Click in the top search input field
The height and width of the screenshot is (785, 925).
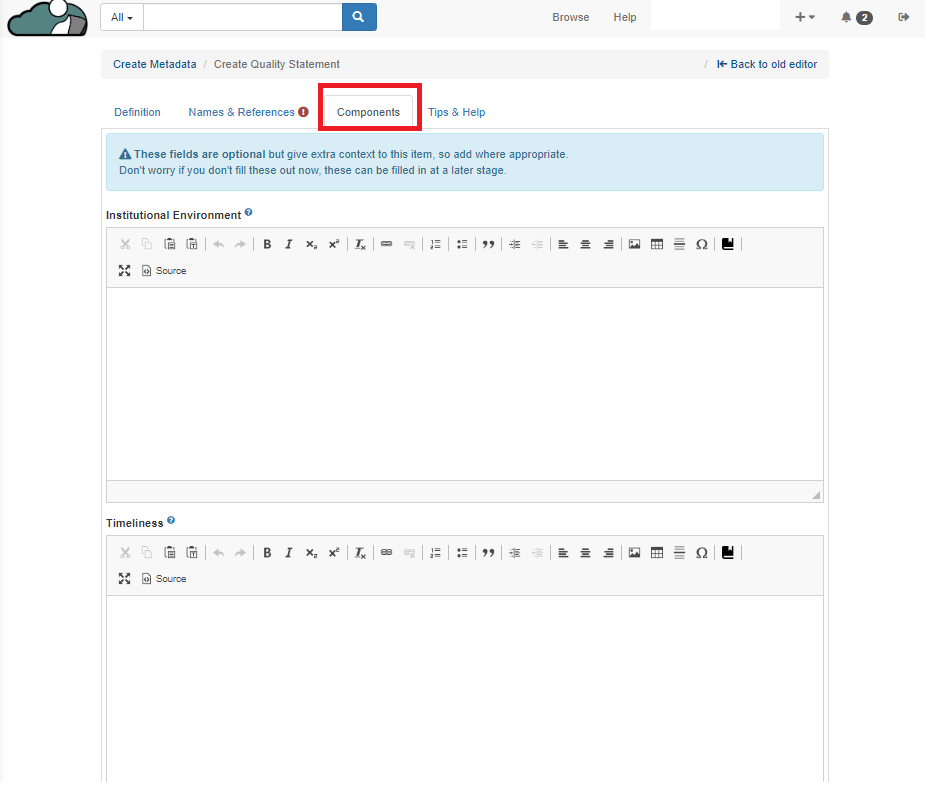coord(243,17)
